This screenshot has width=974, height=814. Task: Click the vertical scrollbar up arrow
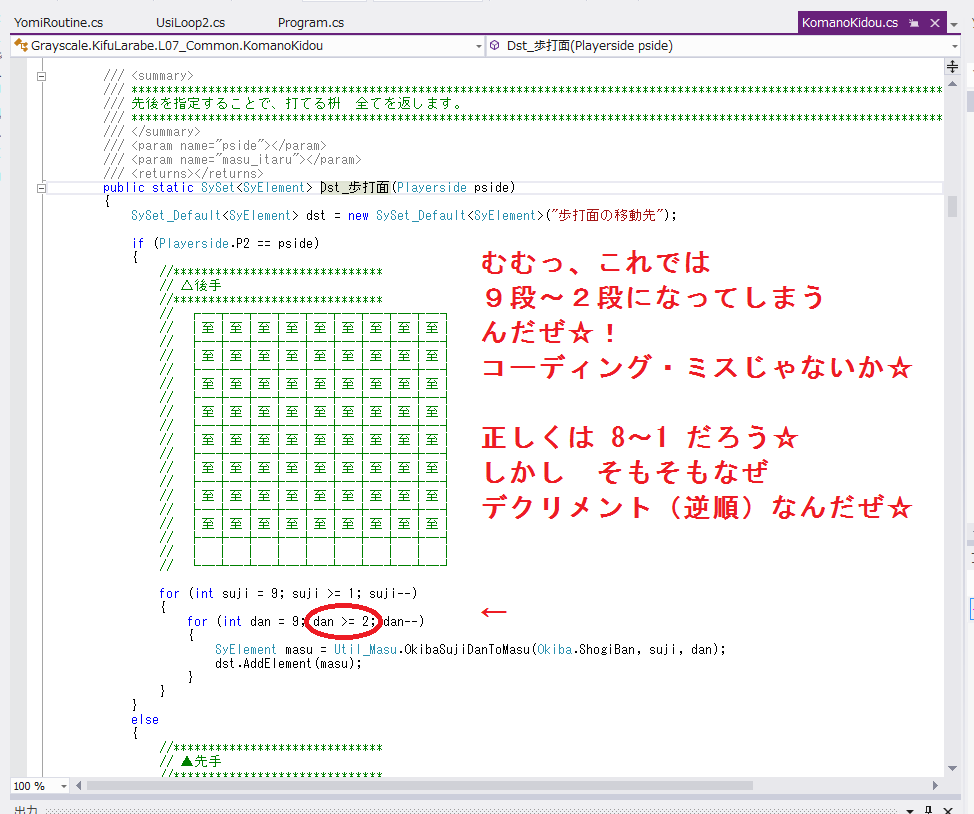click(x=952, y=84)
